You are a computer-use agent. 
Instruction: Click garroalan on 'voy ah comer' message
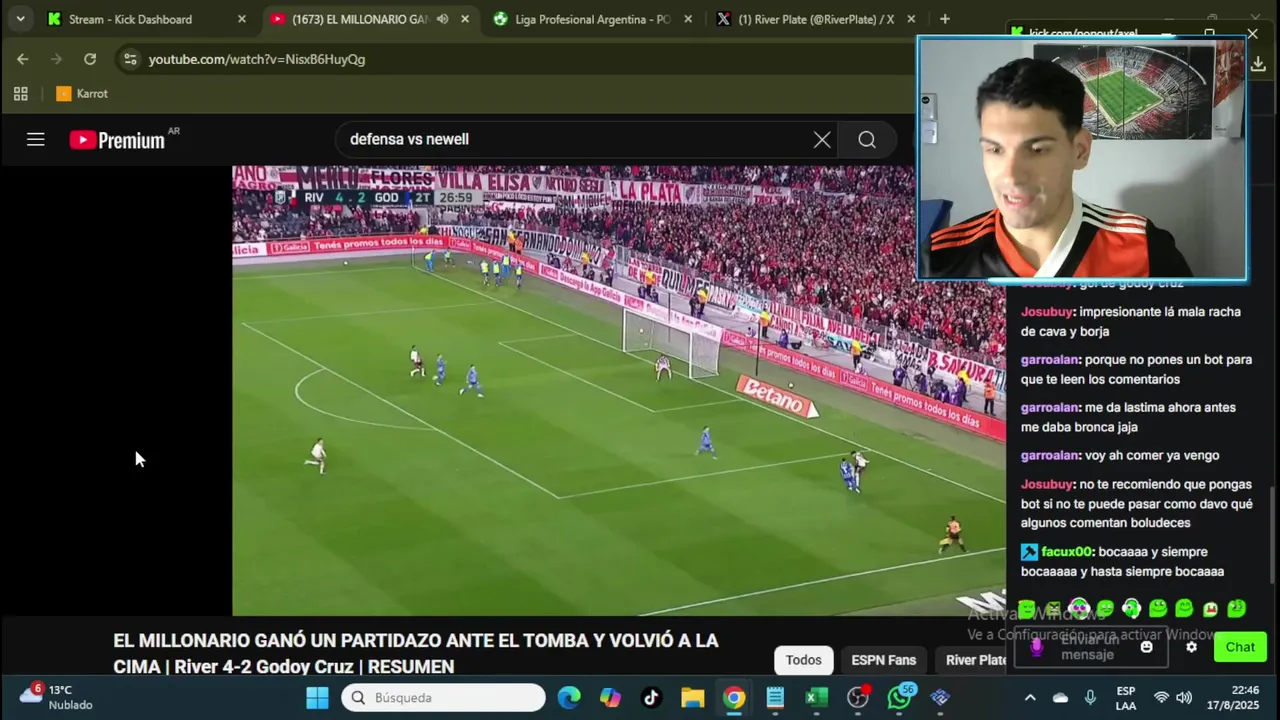[x=1049, y=456]
